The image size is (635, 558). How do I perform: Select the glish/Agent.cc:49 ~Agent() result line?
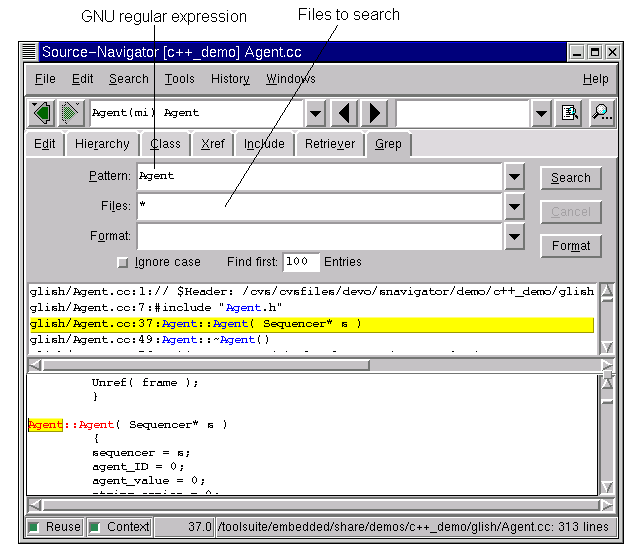point(311,340)
